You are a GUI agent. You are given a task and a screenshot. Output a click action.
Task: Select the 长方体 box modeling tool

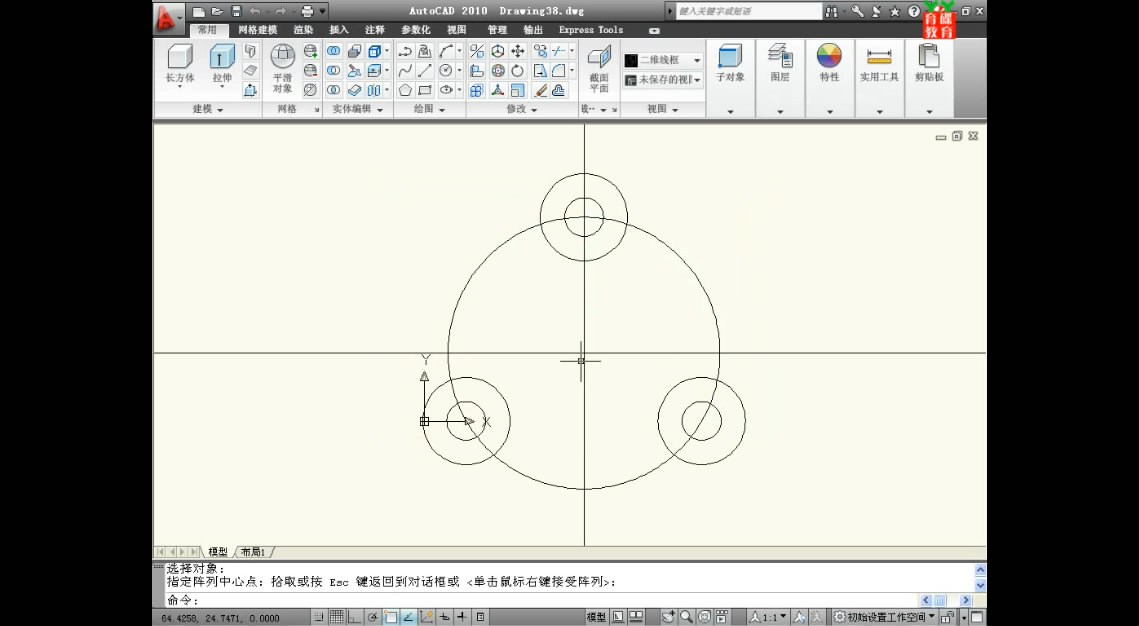(x=180, y=64)
